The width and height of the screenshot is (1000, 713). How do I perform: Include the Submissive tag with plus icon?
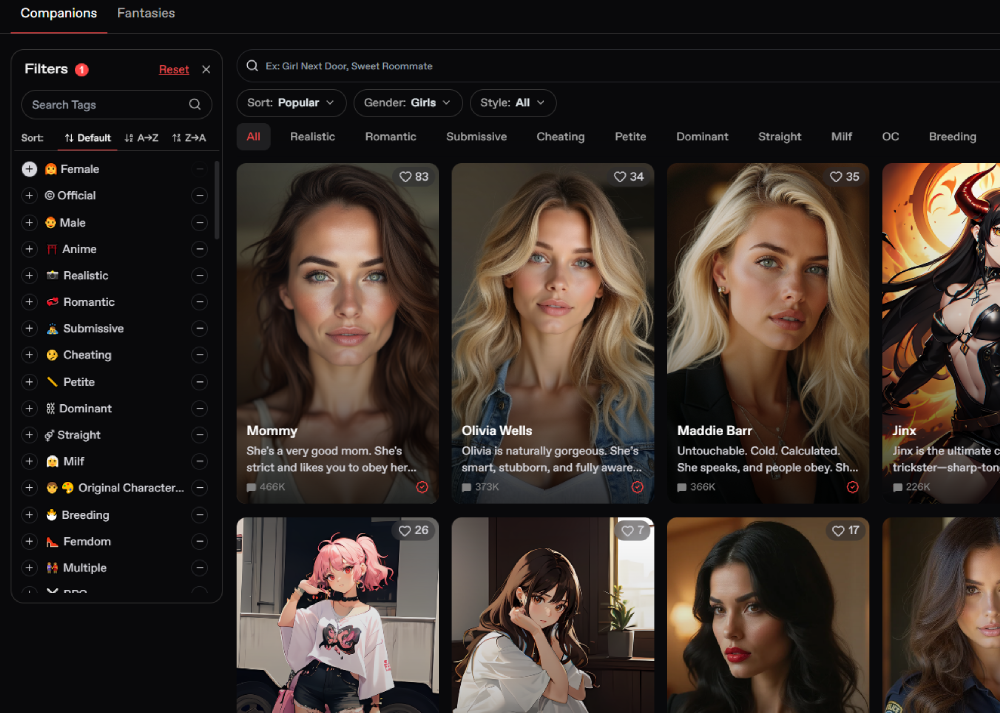29,328
